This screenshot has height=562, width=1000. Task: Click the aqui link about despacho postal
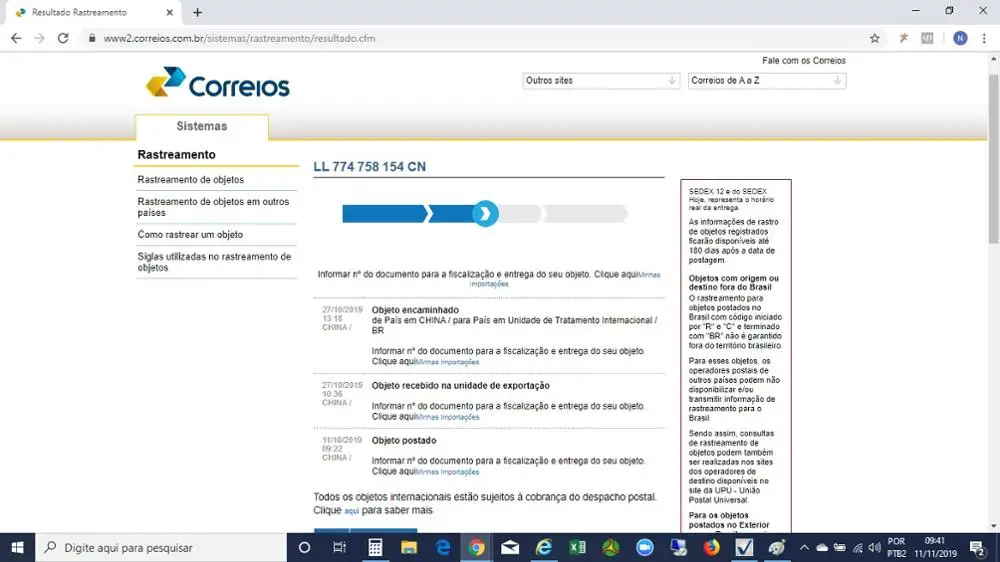coord(351,511)
